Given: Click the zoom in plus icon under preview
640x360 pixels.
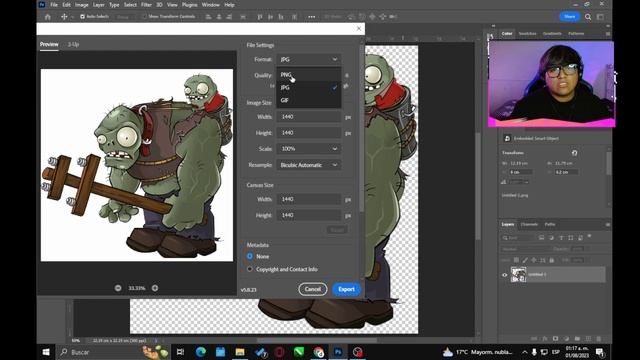Looking at the screenshot, I should click(x=155, y=288).
